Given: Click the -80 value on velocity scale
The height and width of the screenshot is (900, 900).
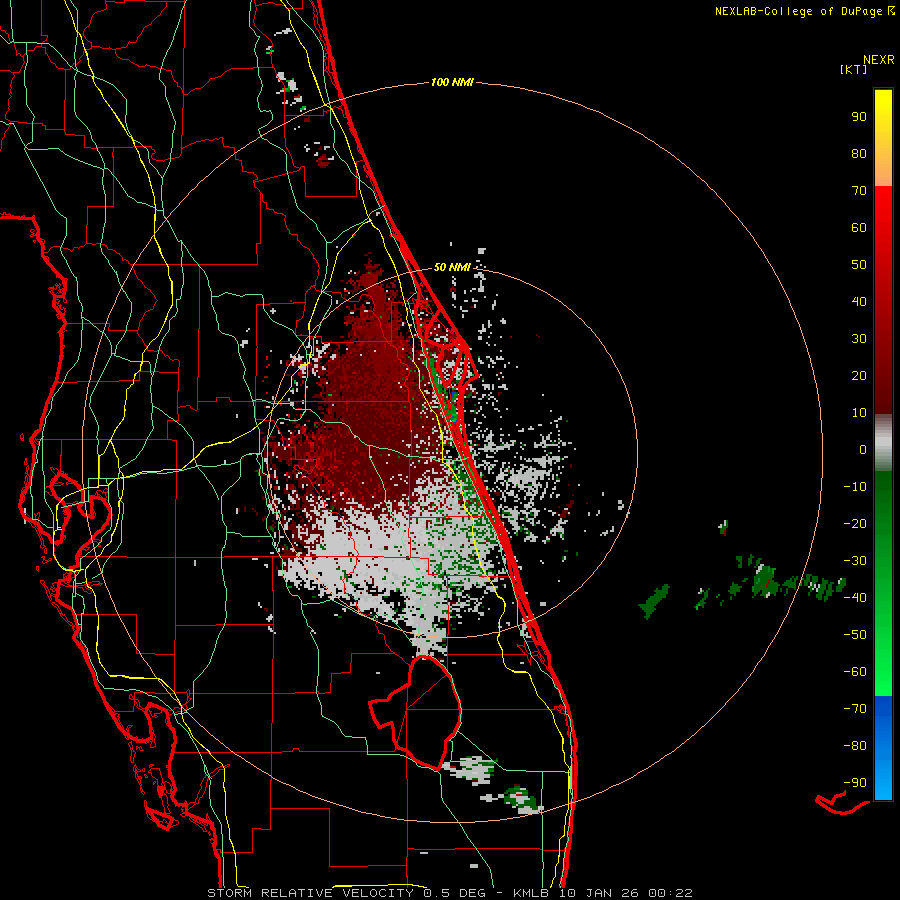Looking at the screenshot, I should pos(855,746).
